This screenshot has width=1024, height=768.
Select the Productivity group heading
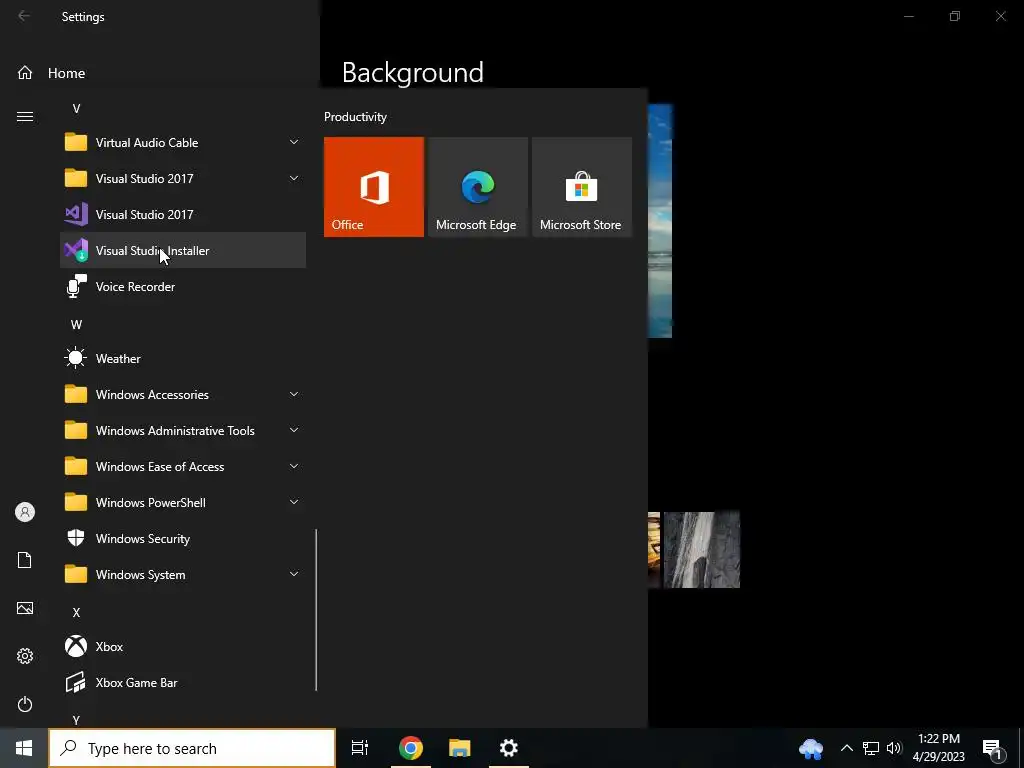pyautogui.click(x=355, y=117)
